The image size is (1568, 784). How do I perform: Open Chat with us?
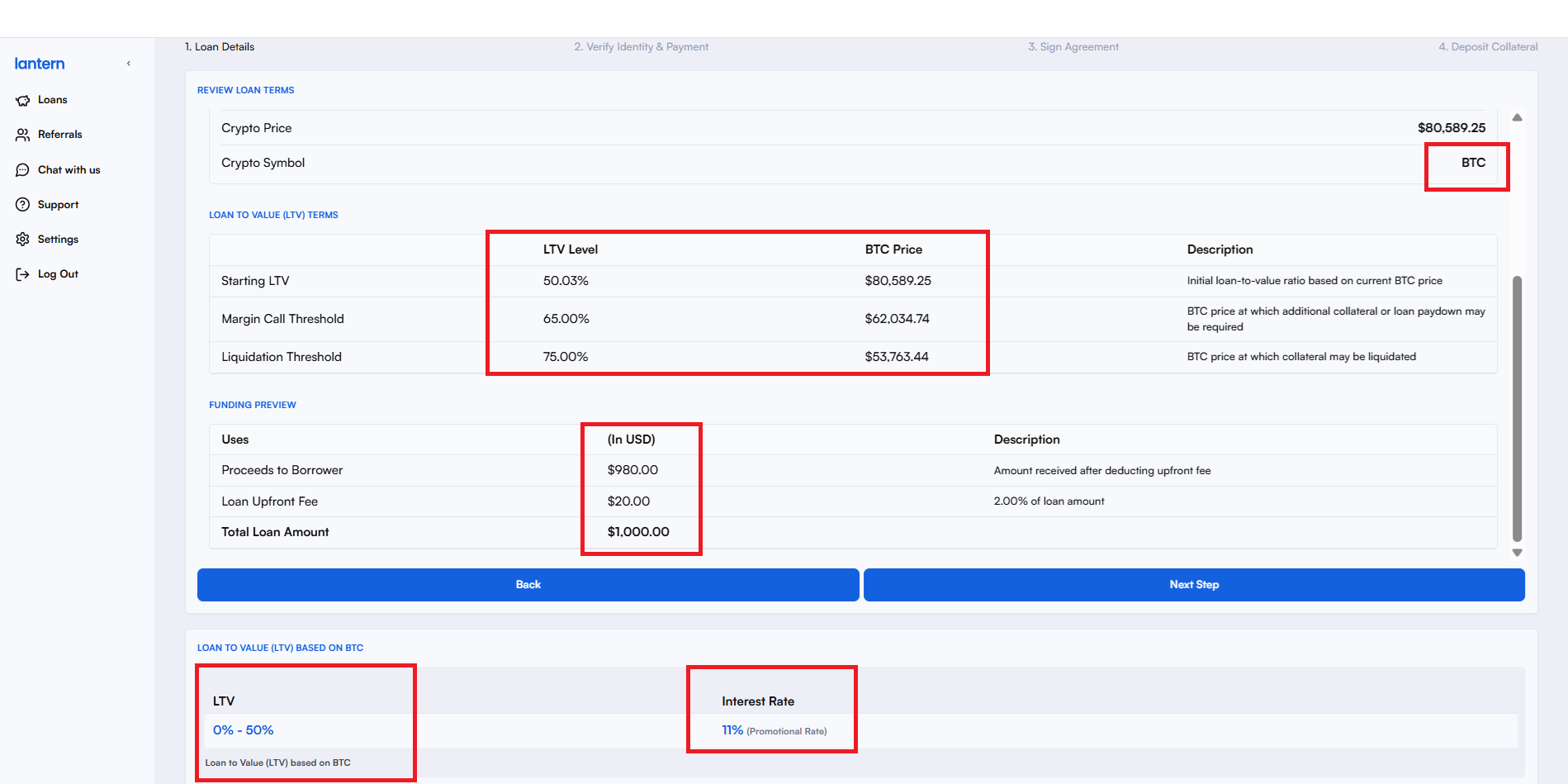pyautogui.click(x=69, y=170)
